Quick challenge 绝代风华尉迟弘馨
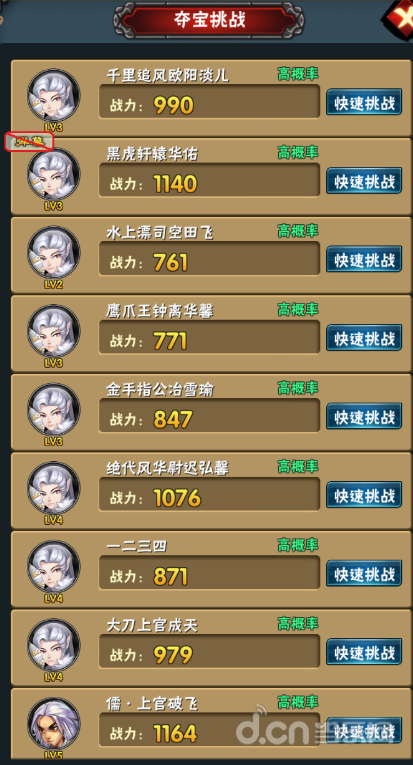413x765 pixels. pyautogui.click(x=364, y=495)
